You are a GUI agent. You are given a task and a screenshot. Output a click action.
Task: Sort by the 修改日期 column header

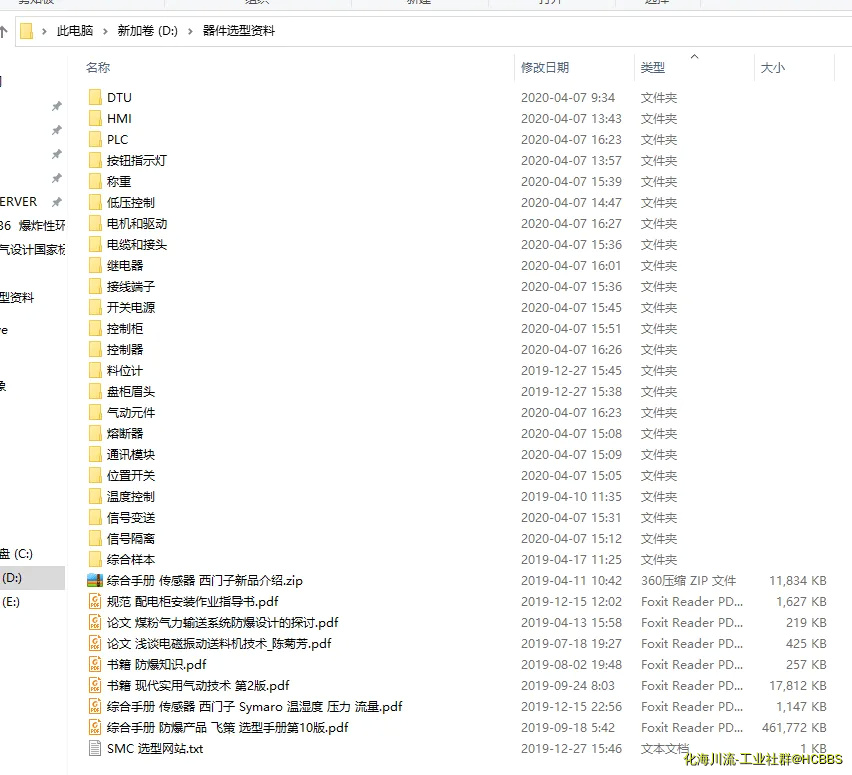pyautogui.click(x=545, y=67)
